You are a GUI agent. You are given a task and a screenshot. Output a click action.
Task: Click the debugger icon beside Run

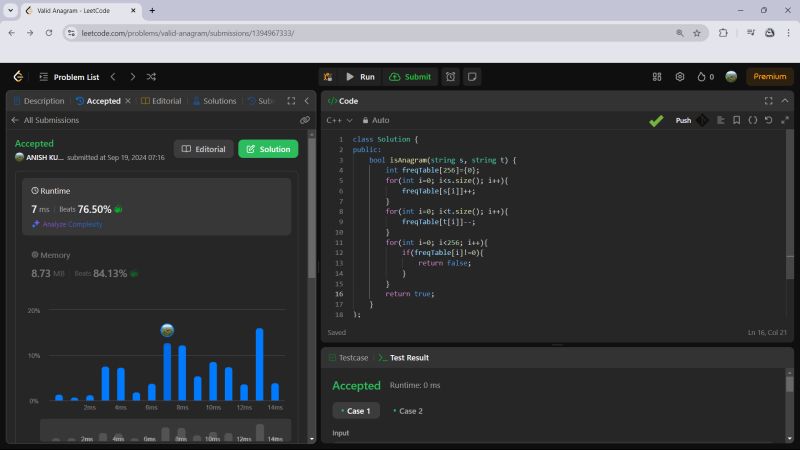coord(328,77)
